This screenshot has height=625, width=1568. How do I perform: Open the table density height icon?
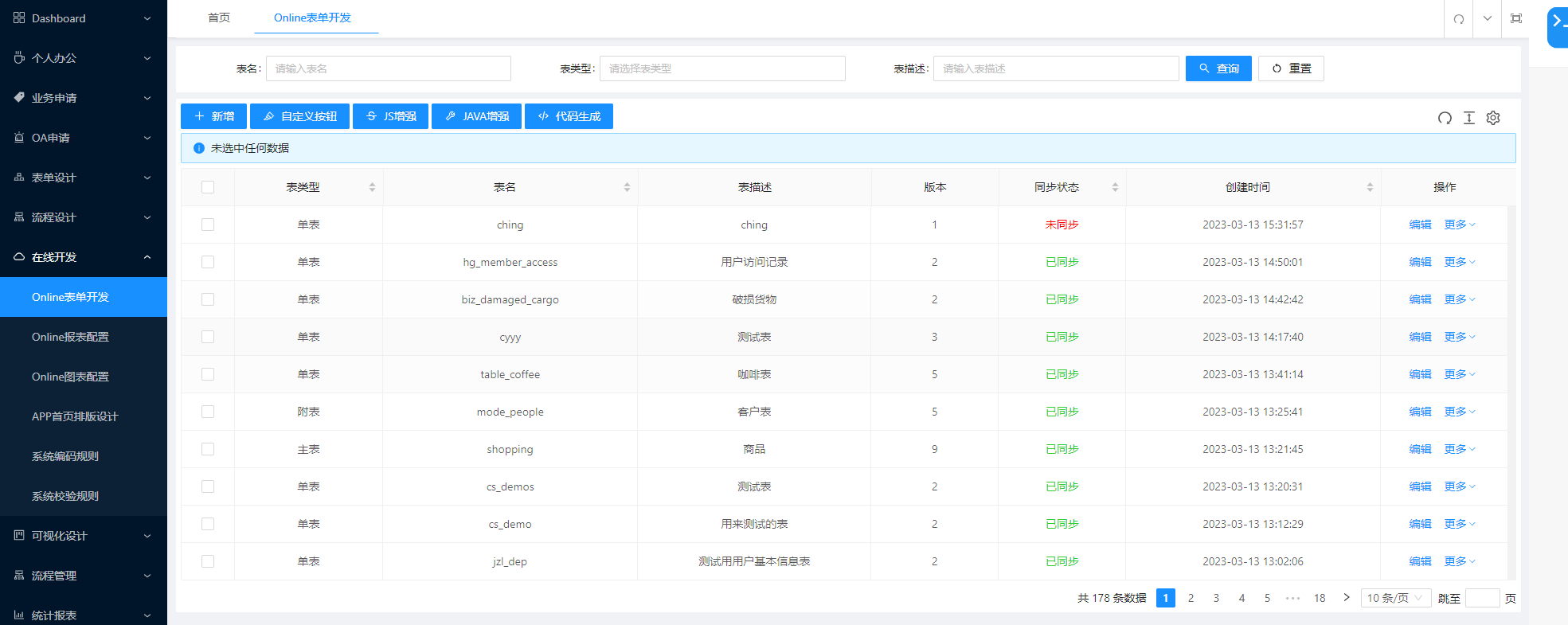tap(1469, 118)
